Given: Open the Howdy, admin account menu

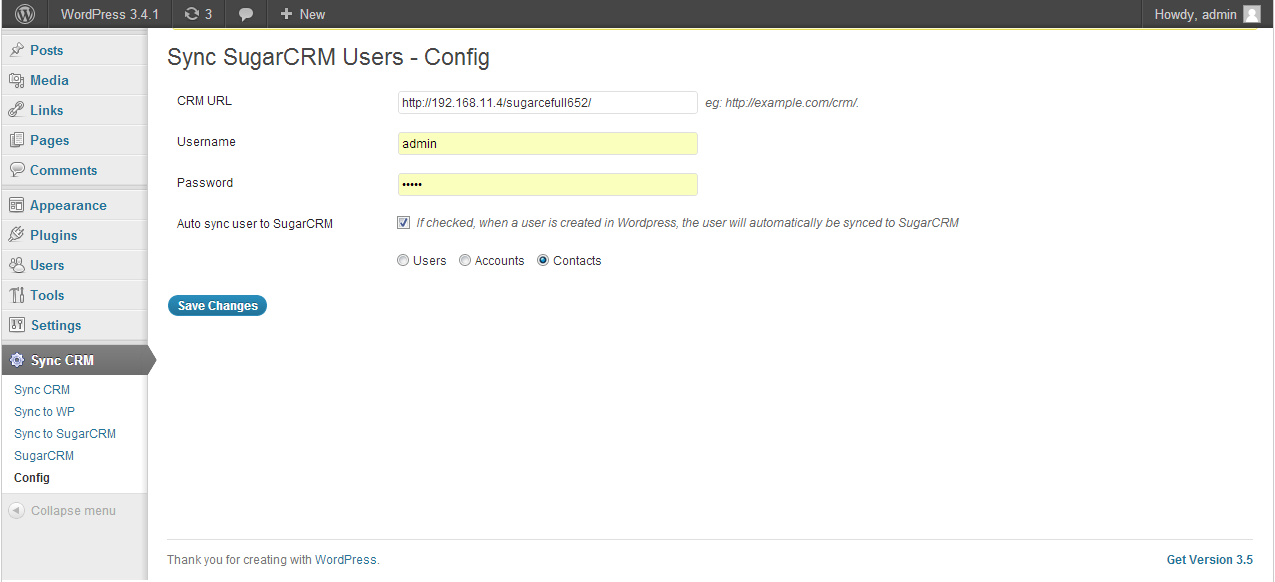Looking at the screenshot, I should (x=1207, y=14).
